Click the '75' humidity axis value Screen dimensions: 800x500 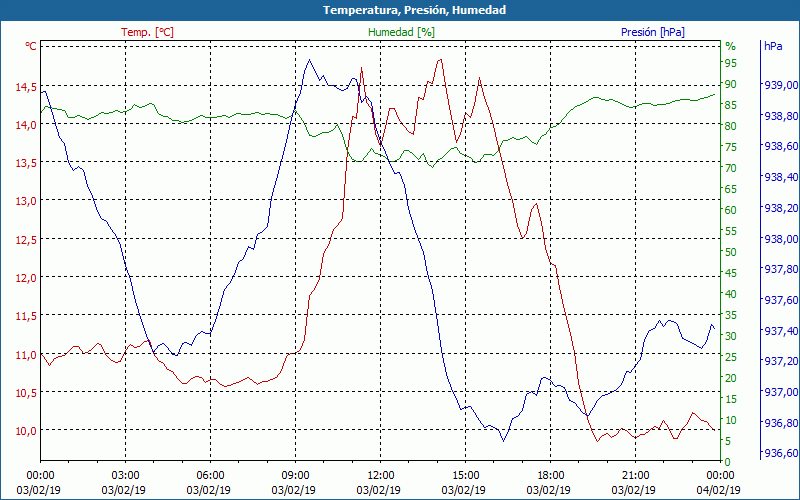pyautogui.click(x=731, y=147)
